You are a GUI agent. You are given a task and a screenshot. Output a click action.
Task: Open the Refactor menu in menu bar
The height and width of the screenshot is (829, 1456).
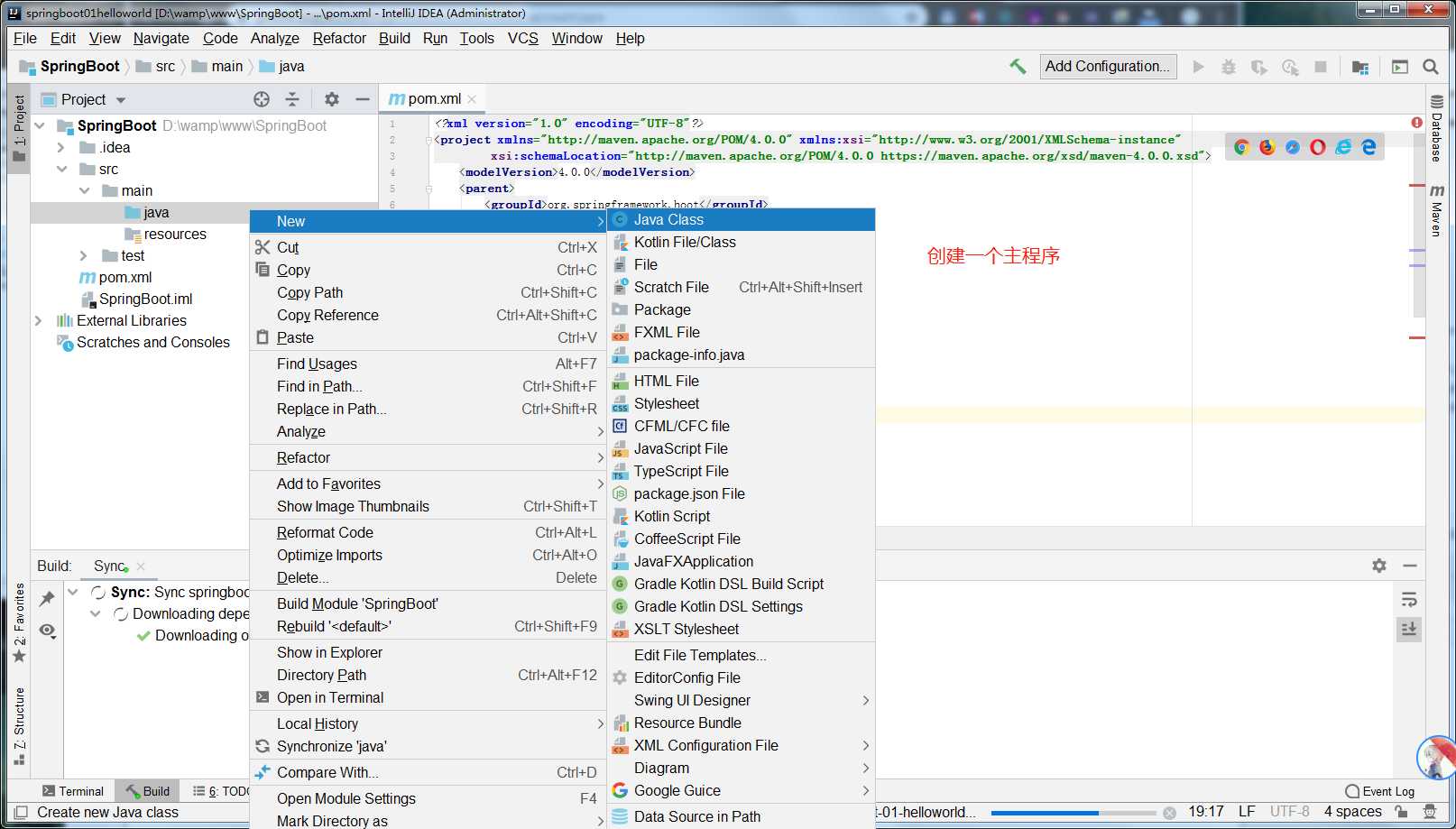(x=339, y=38)
